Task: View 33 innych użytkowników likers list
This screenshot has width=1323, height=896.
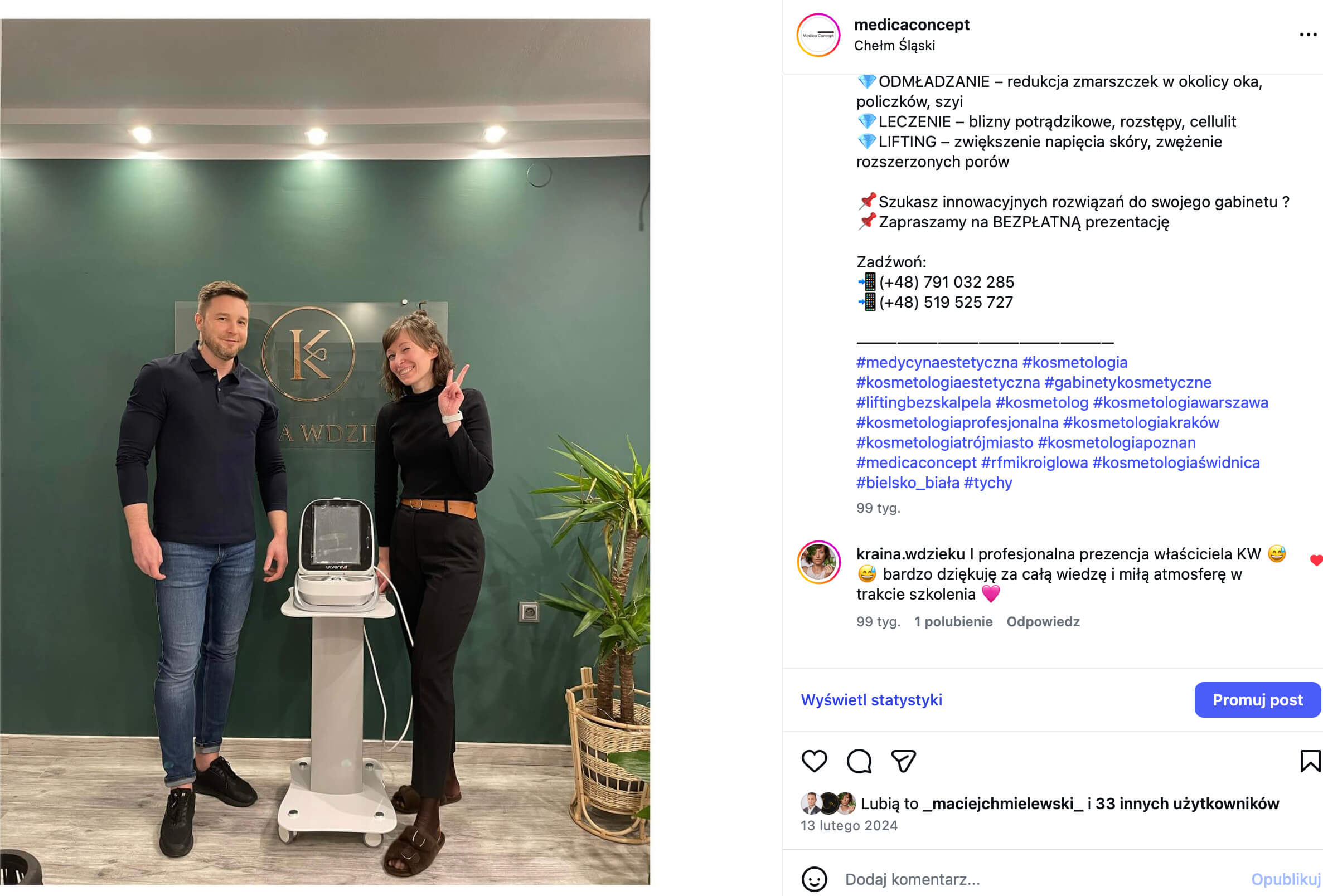Action: point(1187,804)
